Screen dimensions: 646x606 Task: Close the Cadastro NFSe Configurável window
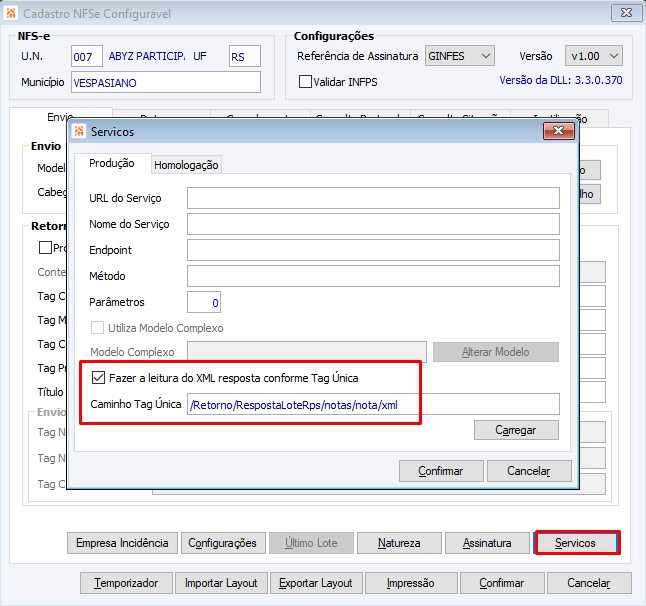tap(626, 13)
